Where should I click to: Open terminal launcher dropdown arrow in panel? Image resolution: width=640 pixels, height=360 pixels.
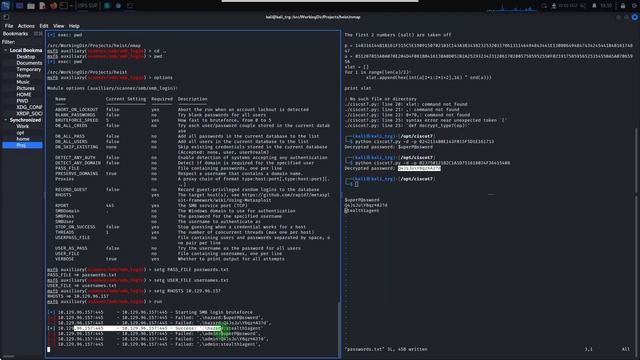71,6
